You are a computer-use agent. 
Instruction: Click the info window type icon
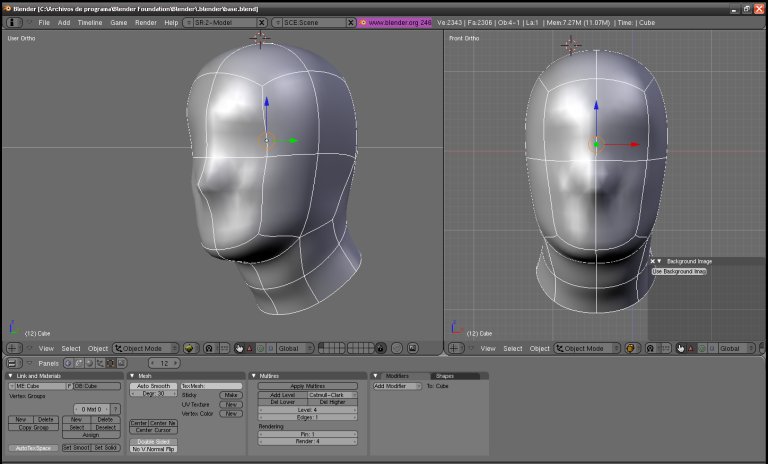coord(14,22)
